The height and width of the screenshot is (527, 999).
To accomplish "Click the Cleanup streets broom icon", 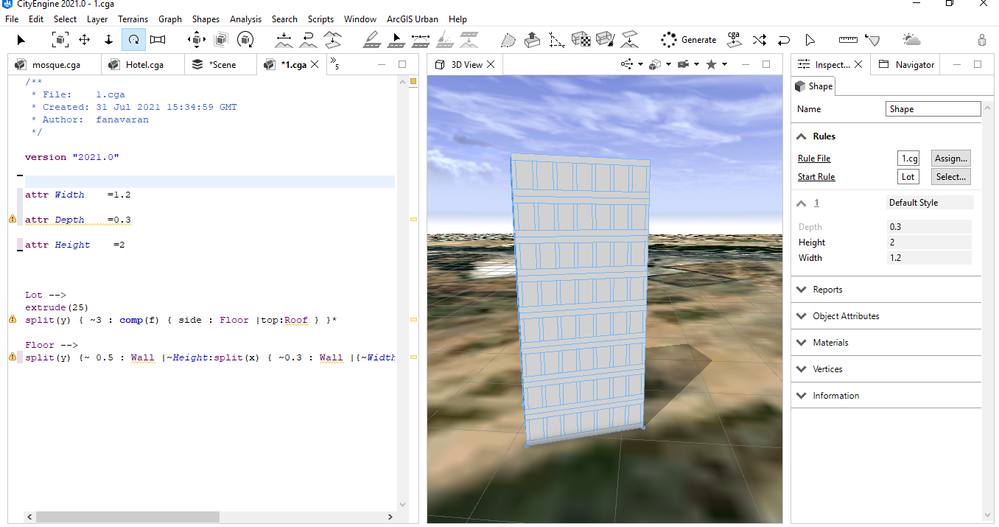I will 445,40.
